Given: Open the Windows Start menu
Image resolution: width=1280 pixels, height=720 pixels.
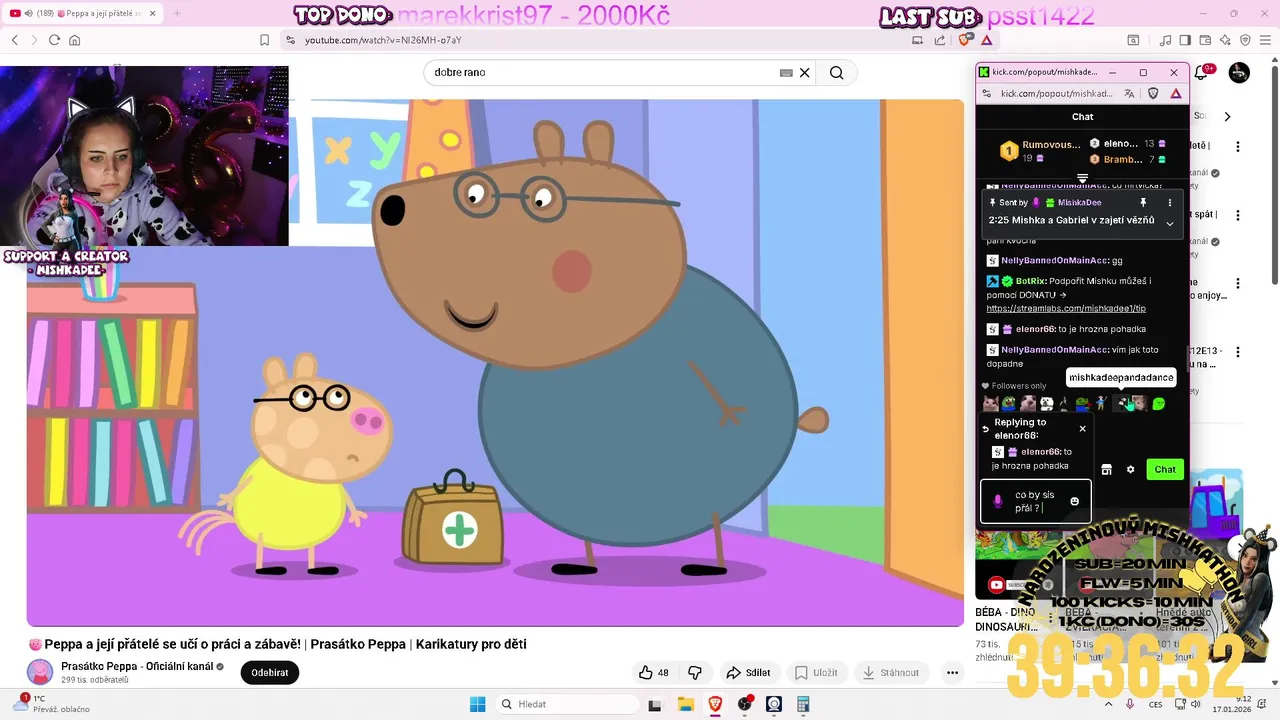Looking at the screenshot, I should point(478,704).
